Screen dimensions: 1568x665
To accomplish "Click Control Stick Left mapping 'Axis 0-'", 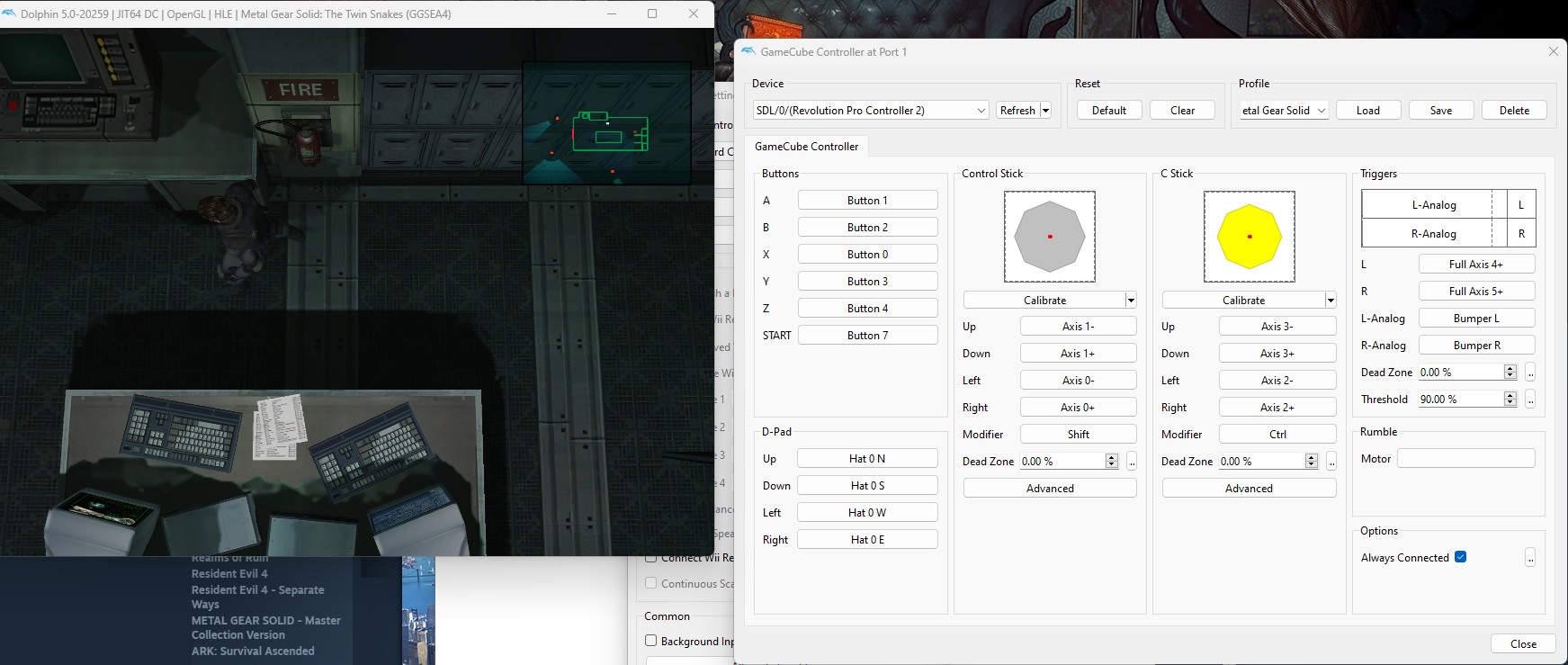I will click(1079, 380).
